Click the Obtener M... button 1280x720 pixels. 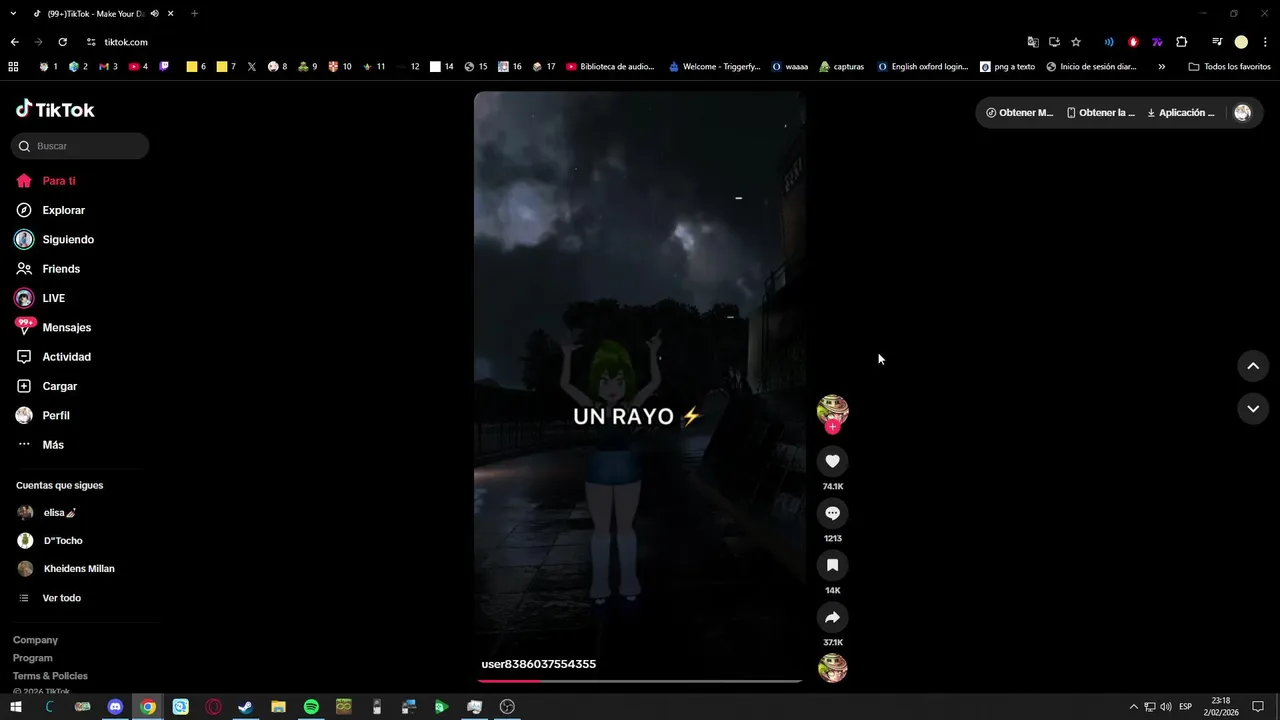[x=1019, y=113]
